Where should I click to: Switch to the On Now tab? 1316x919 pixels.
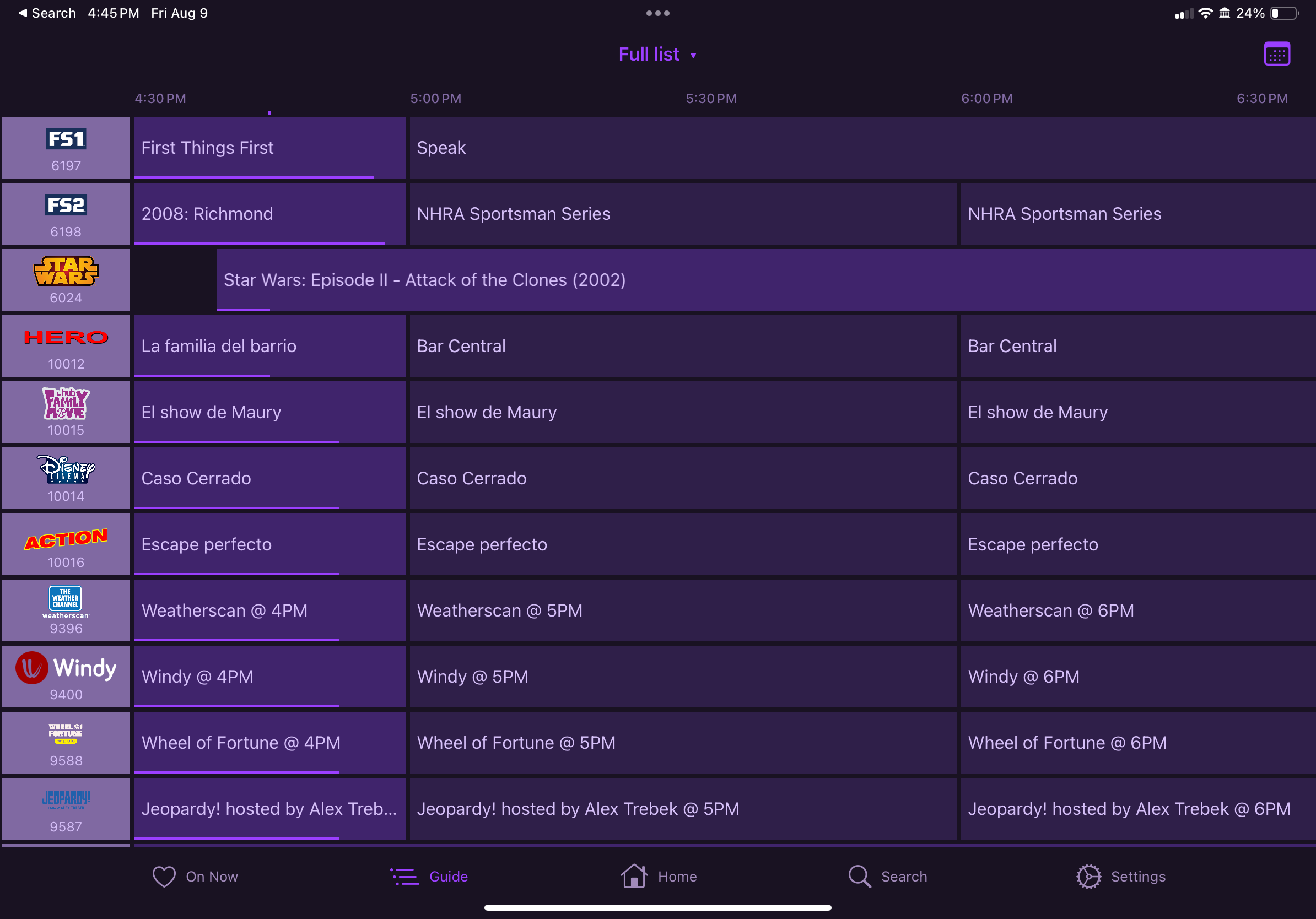coord(196,877)
